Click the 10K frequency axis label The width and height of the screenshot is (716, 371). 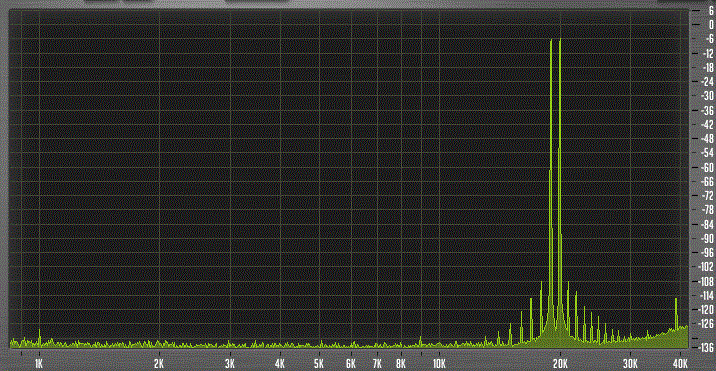(x=439, y=365)
